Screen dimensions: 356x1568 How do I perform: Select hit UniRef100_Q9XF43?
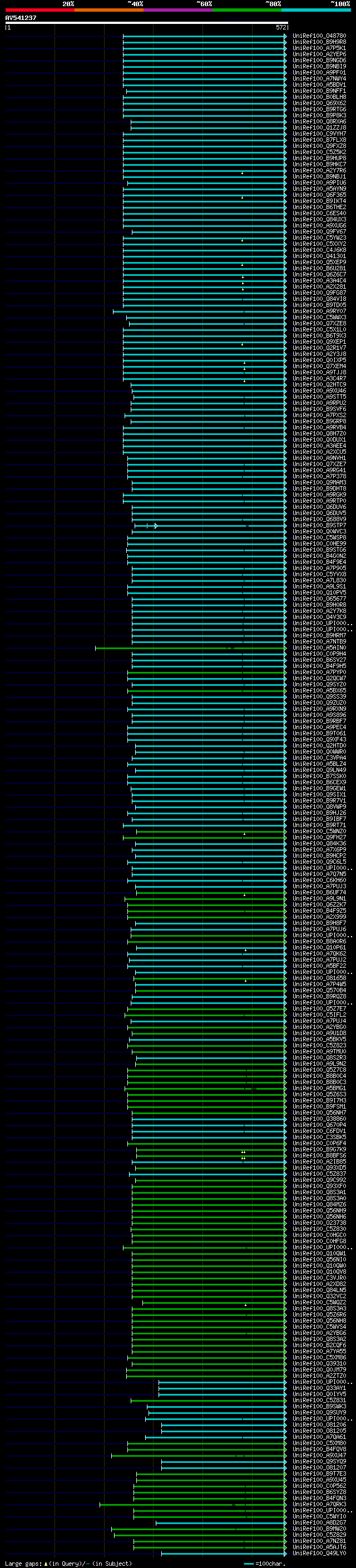click(319, 740)
